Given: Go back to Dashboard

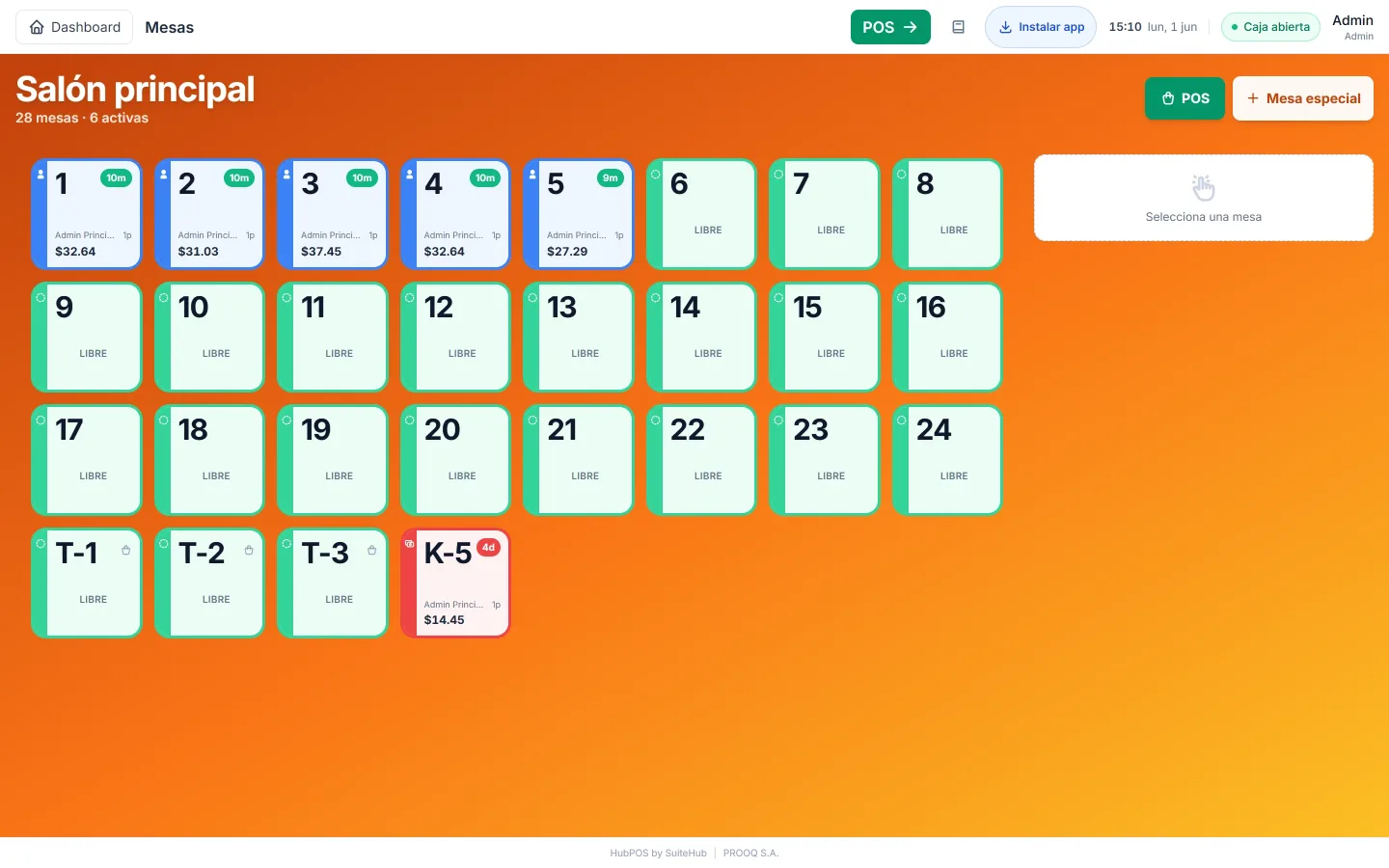Looking at the screenshot, I should click(x=74, y=27).
